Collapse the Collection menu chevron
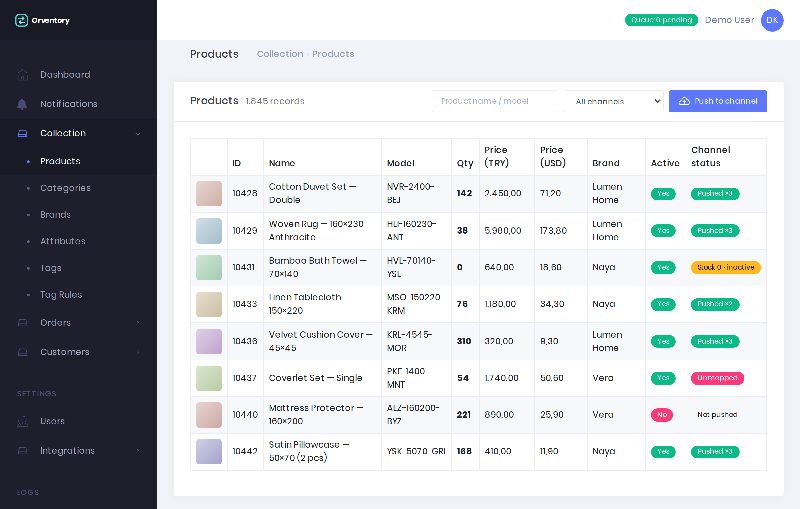Image resolution: width=800 pixels, height=509 pixels. click(138, 134)
